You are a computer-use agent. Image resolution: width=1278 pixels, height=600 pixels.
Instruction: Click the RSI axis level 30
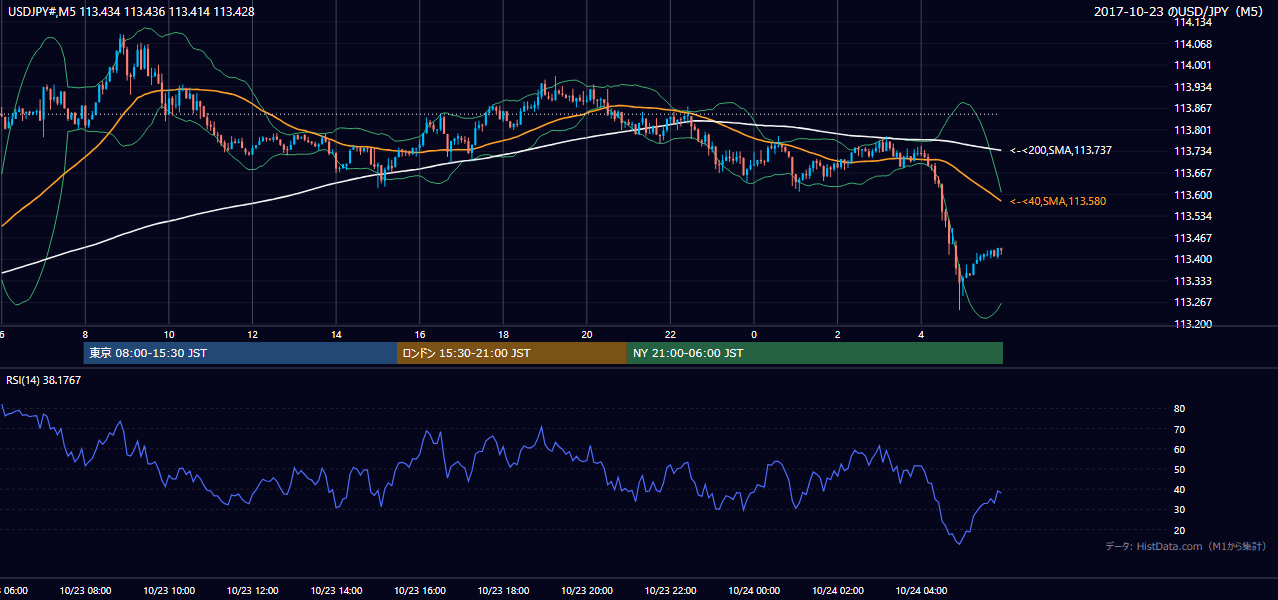[x=1179, y=510]
